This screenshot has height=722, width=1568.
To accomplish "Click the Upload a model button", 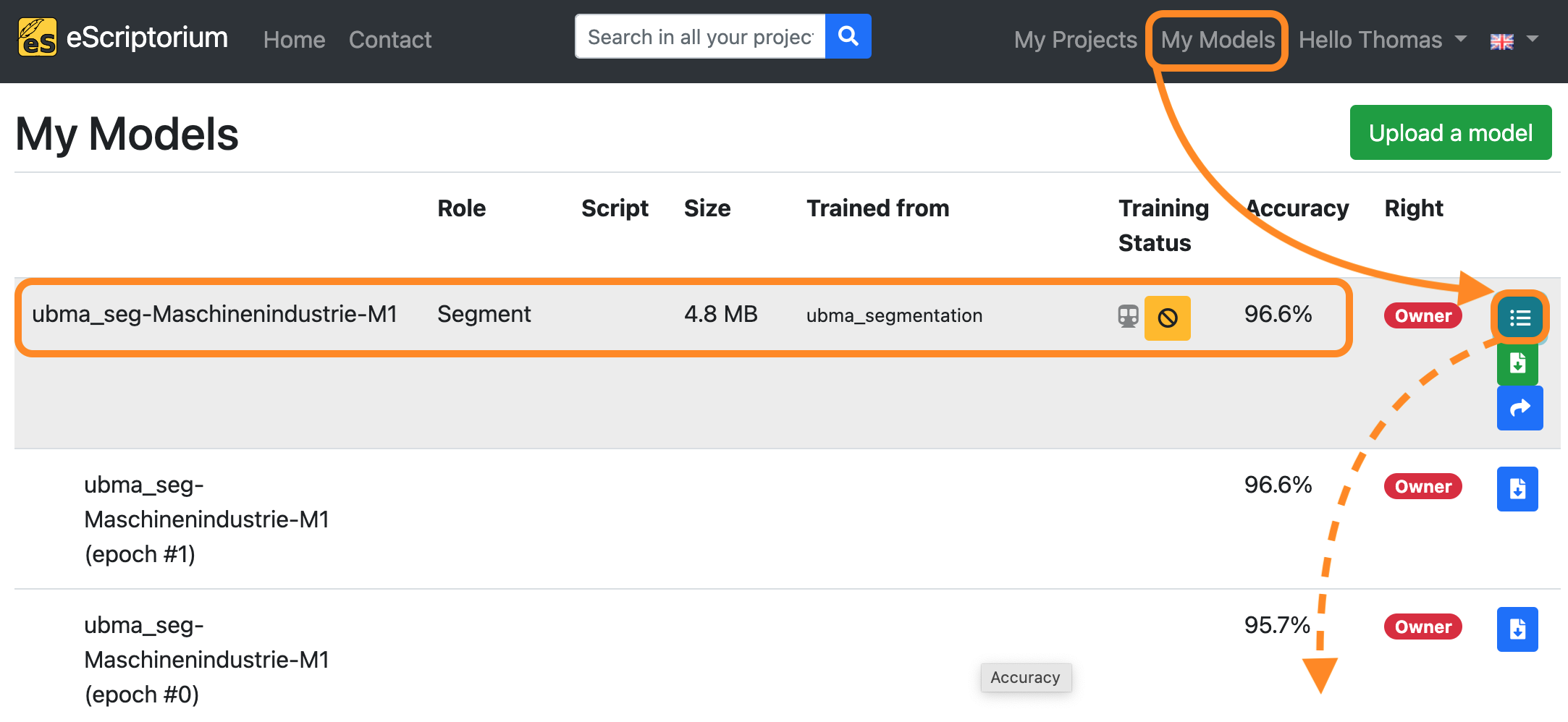I will coord(1451,132).
